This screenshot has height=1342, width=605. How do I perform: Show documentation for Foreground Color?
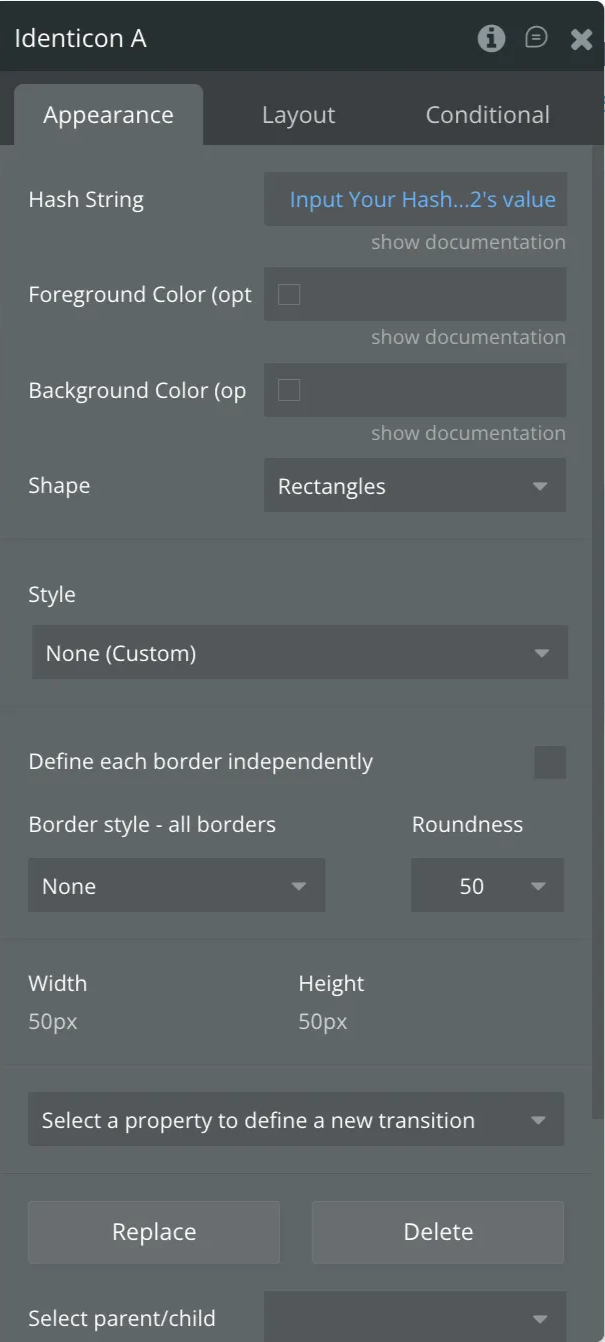tap(468, 337)
